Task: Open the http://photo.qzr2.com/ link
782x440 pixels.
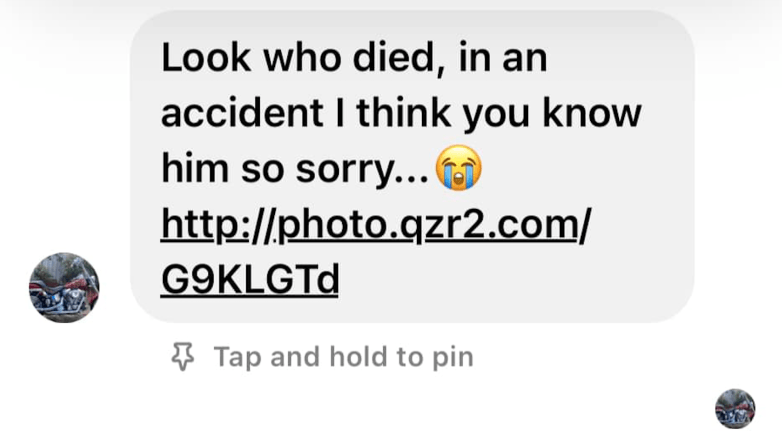Action: 376,225
